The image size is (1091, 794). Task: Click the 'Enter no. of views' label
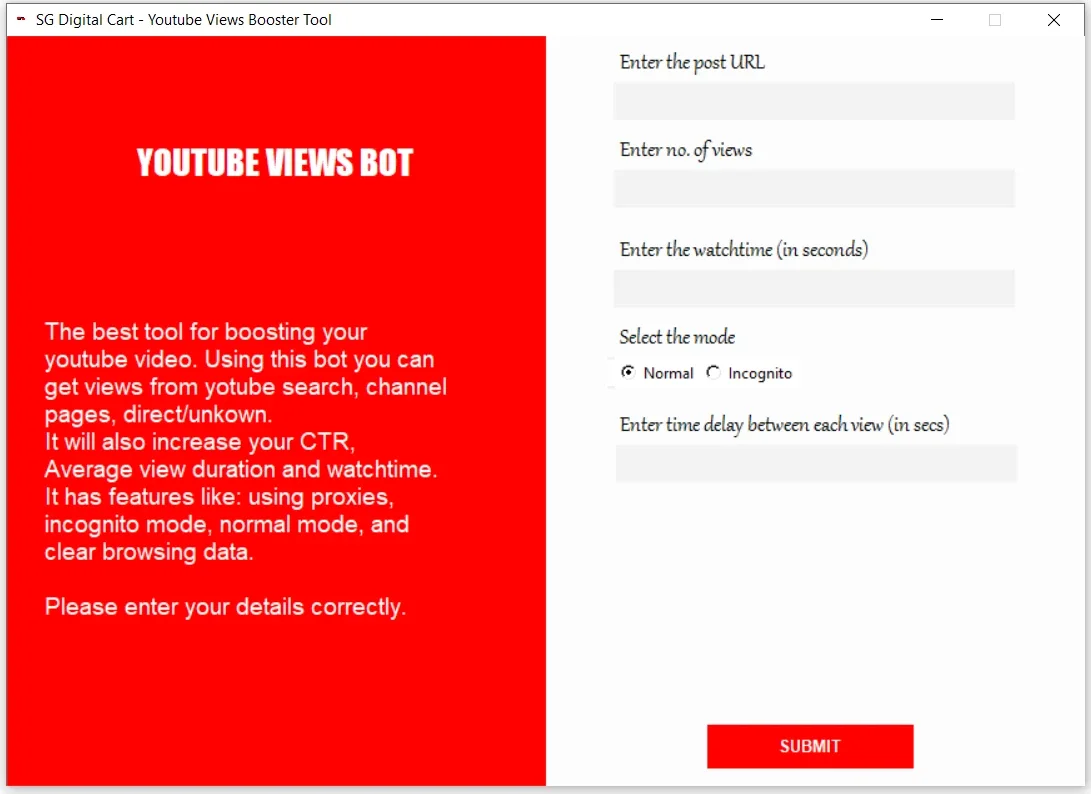[x=686, y=150]
